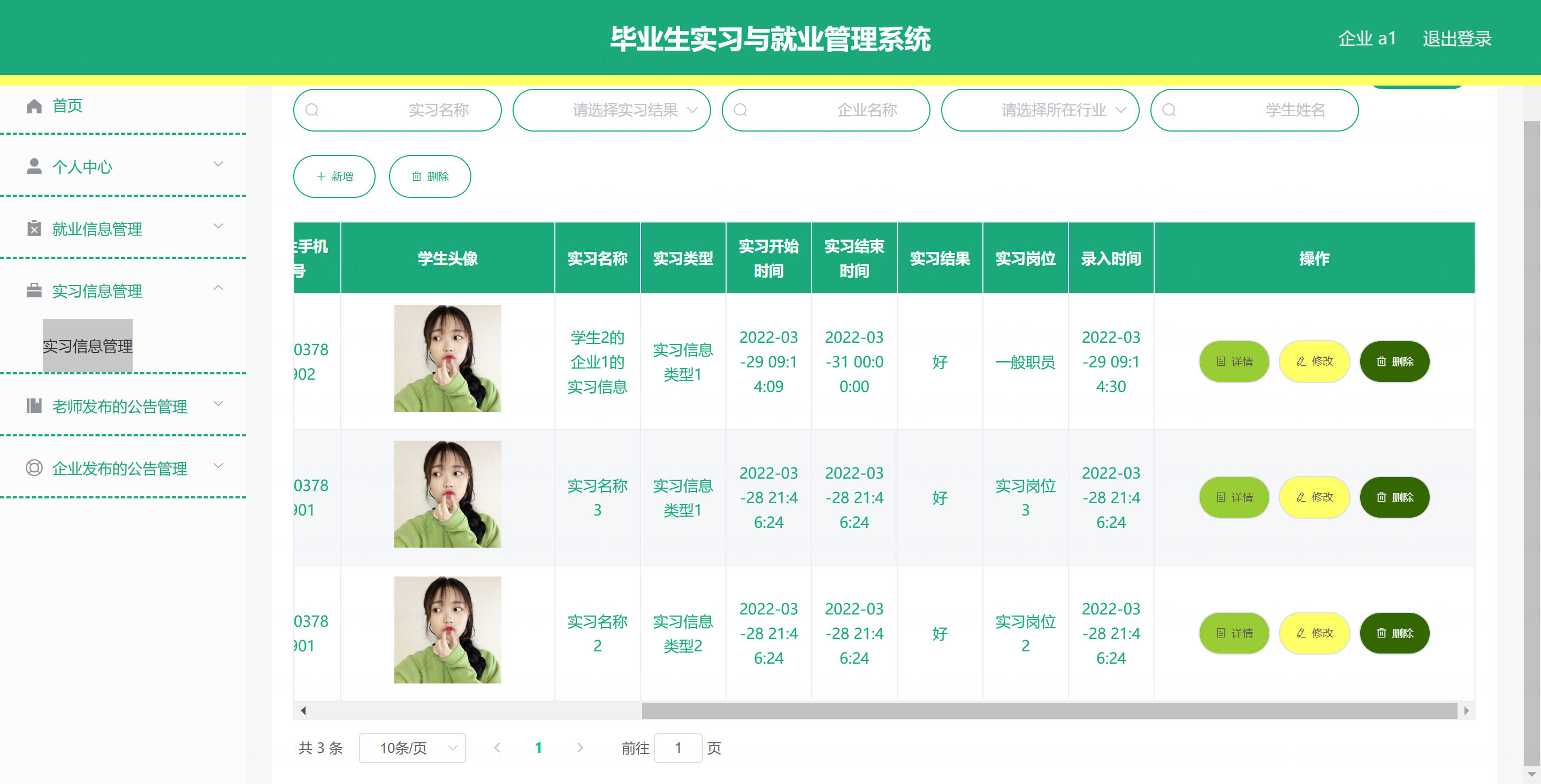Click the horizontal table scrollbar thumb
Screen dimensions: 1541x784
1049,710
